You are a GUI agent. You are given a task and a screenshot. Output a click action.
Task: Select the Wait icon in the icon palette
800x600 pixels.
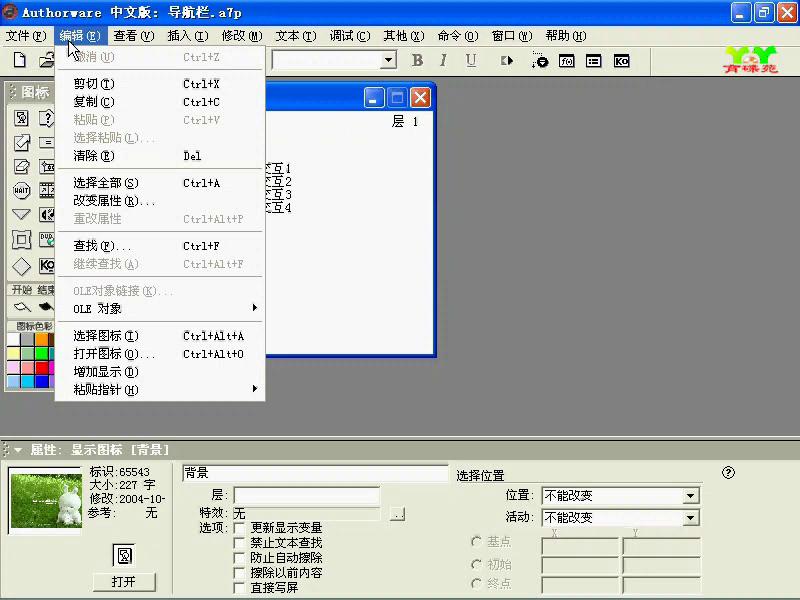[21, 190]
